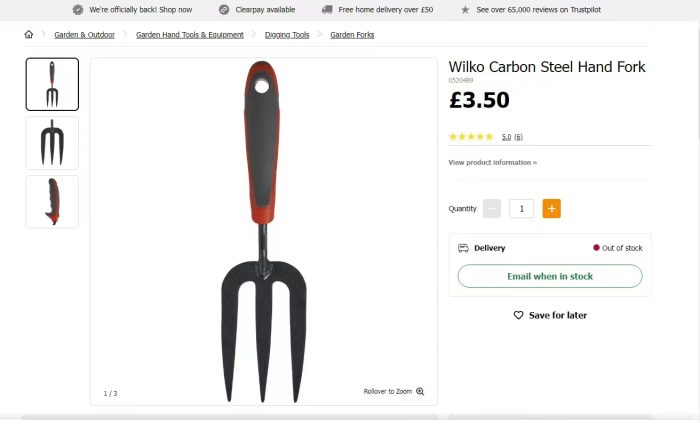Click the delivery truck icon
The image size is (700, 423).
(x=463, y=248)
